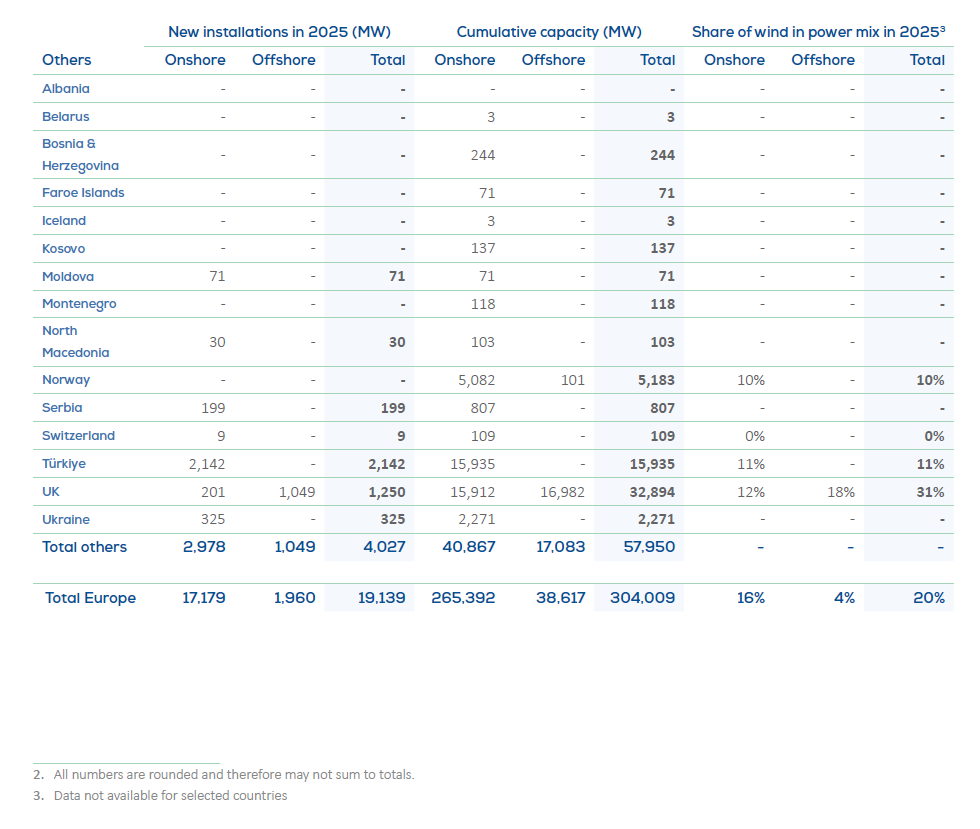The height and width of the screenshot is (829, 980).
Task: Click "Share of wind in power mix" header
Action: (818, 32)
